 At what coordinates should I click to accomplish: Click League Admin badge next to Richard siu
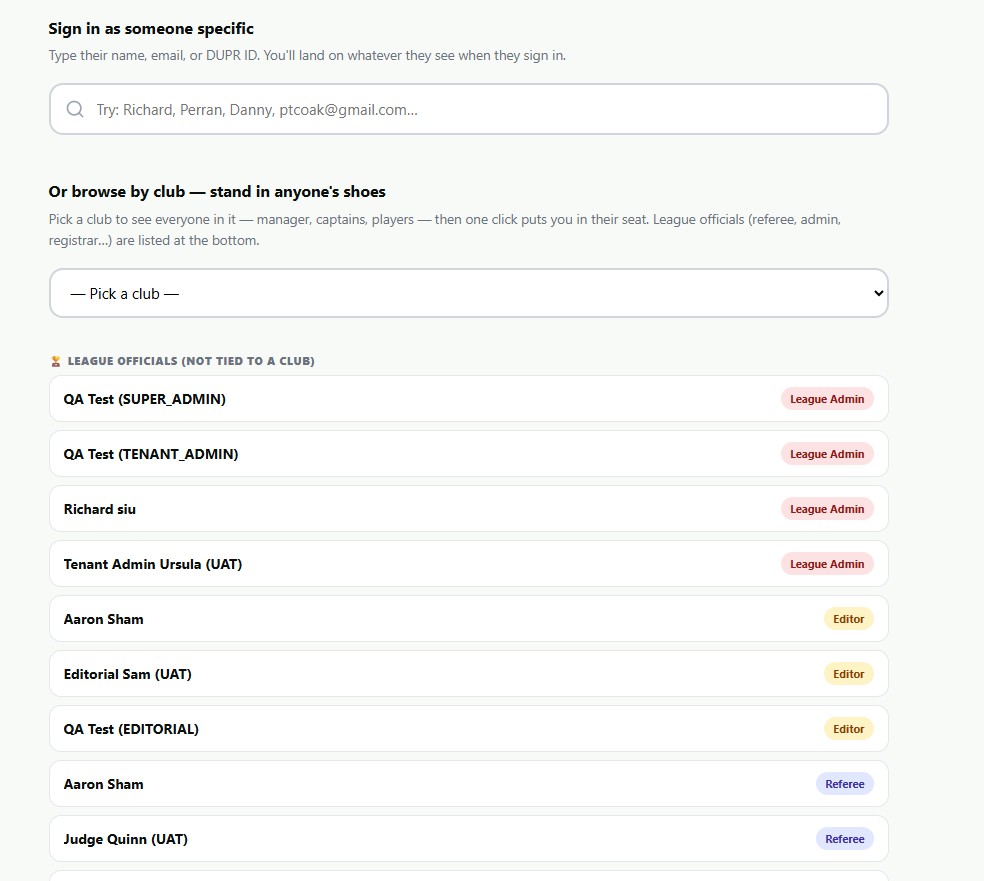pos(826,509)
